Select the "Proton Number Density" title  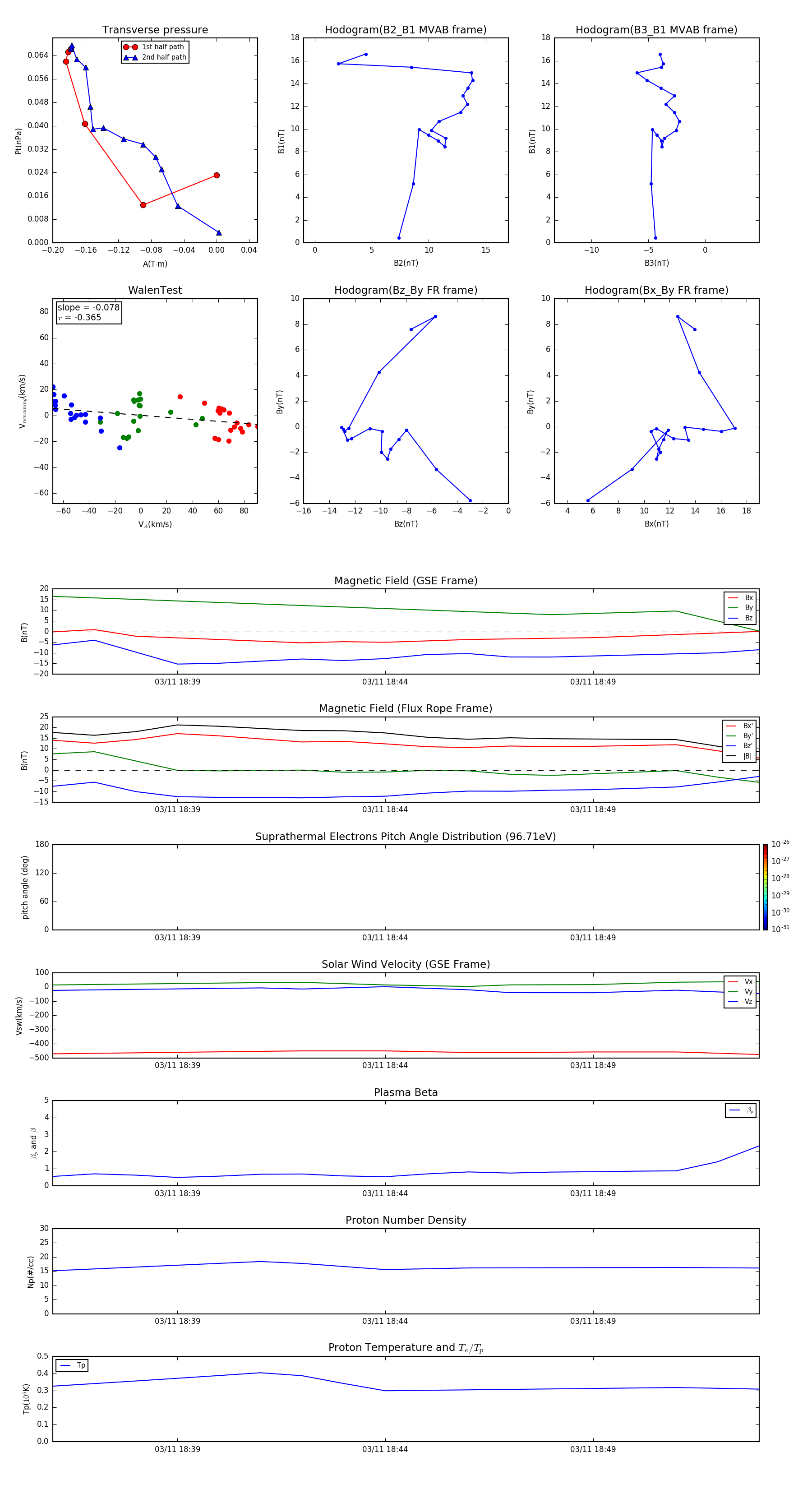point(406,1220)
